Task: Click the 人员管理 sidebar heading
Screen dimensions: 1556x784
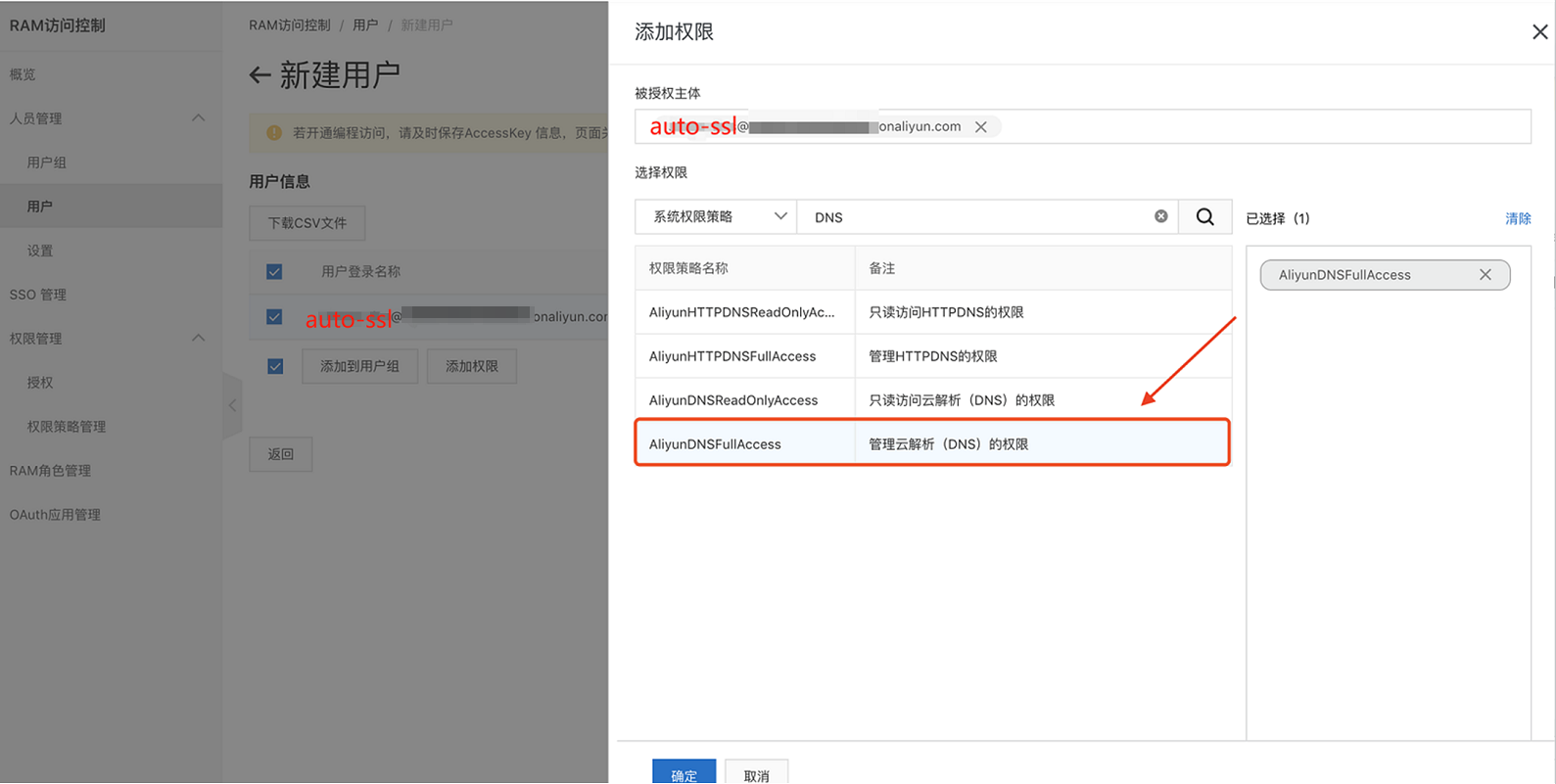Action: coord(35,118)
